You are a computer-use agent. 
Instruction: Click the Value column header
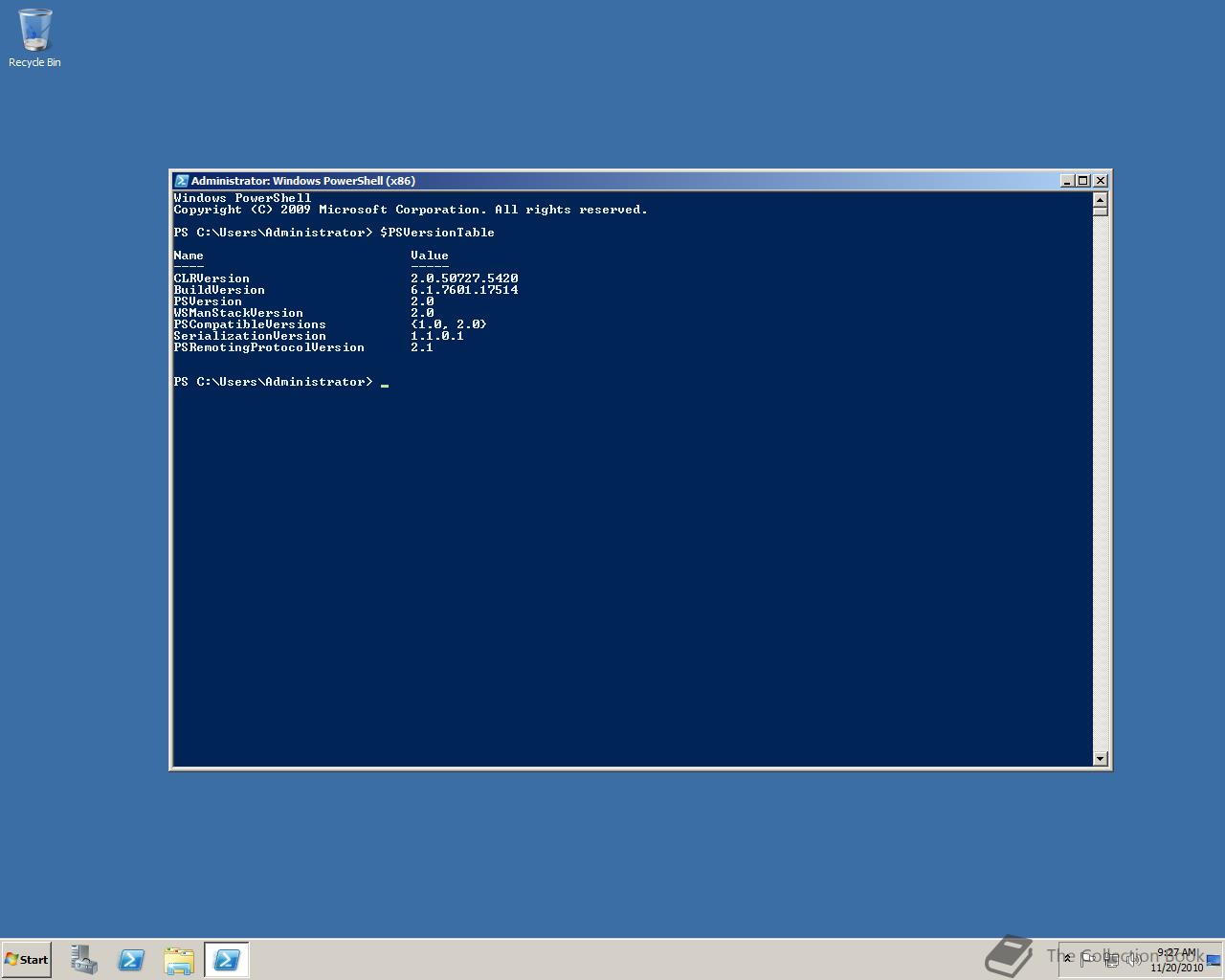430,256
